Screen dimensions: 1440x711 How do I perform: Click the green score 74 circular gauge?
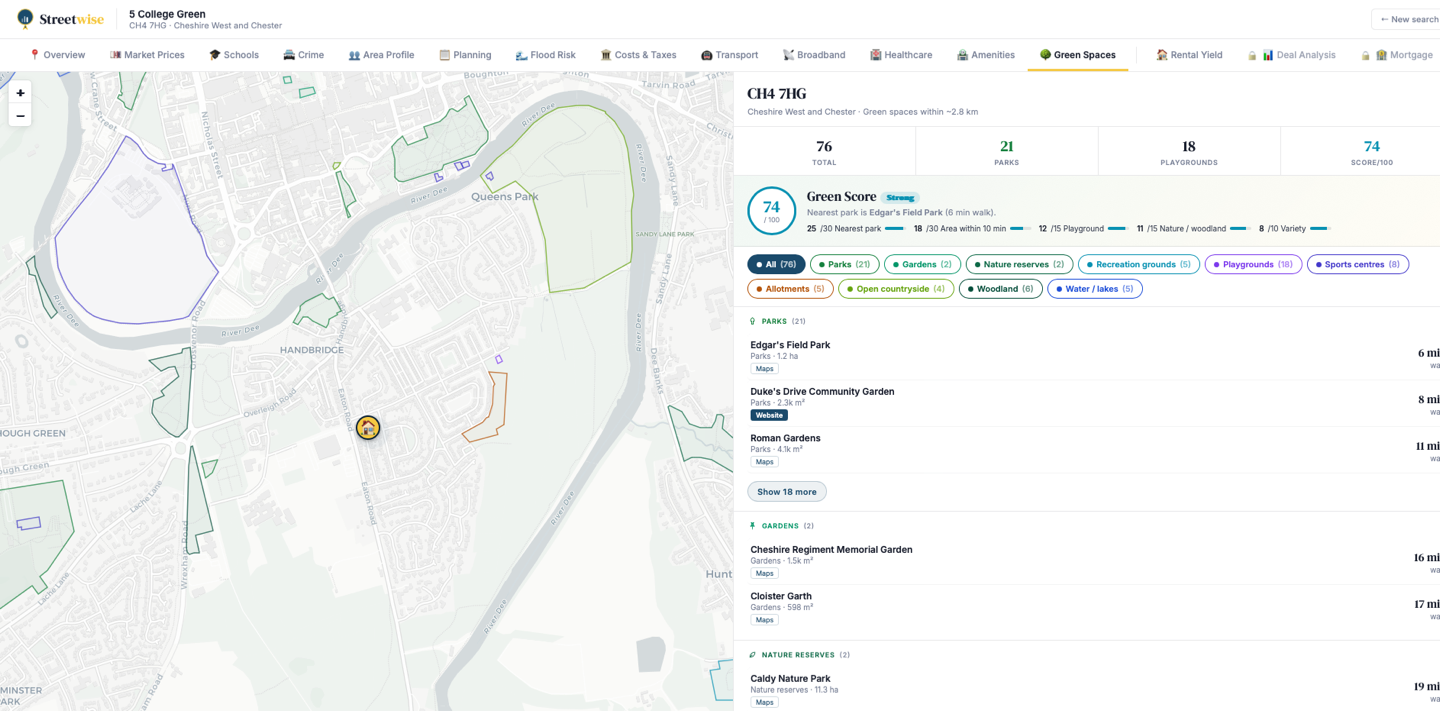tap(771, 211)
